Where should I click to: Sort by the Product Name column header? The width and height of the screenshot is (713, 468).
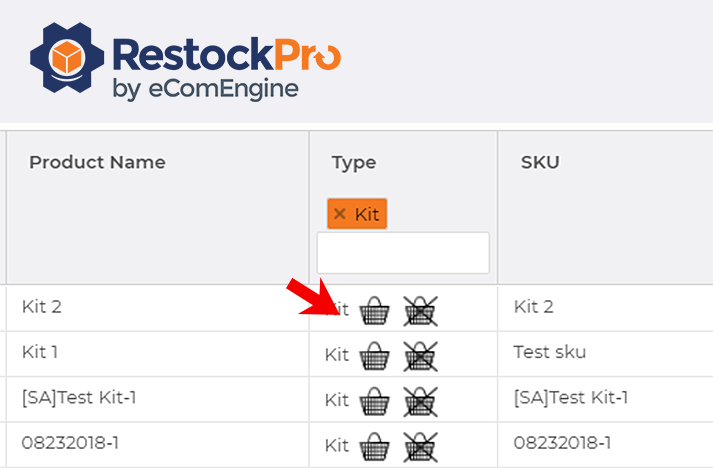click(97, 162)
